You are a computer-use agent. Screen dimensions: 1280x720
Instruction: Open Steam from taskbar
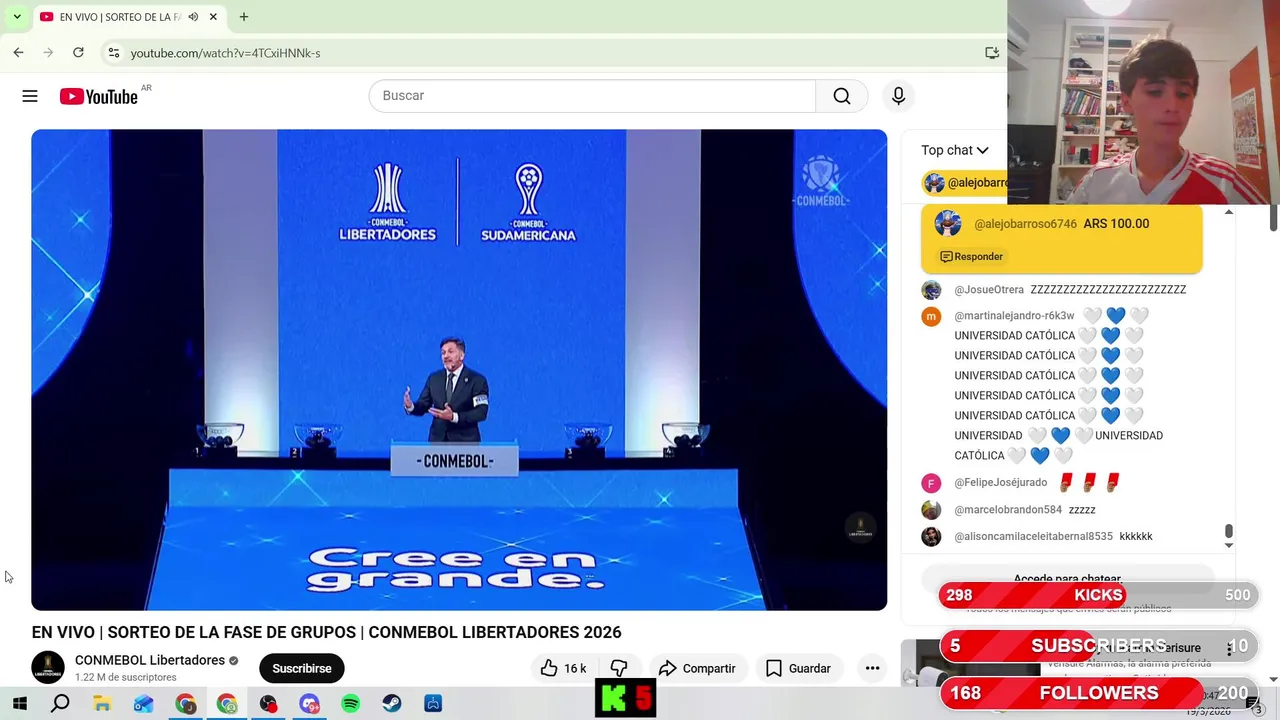click(392, 704)
